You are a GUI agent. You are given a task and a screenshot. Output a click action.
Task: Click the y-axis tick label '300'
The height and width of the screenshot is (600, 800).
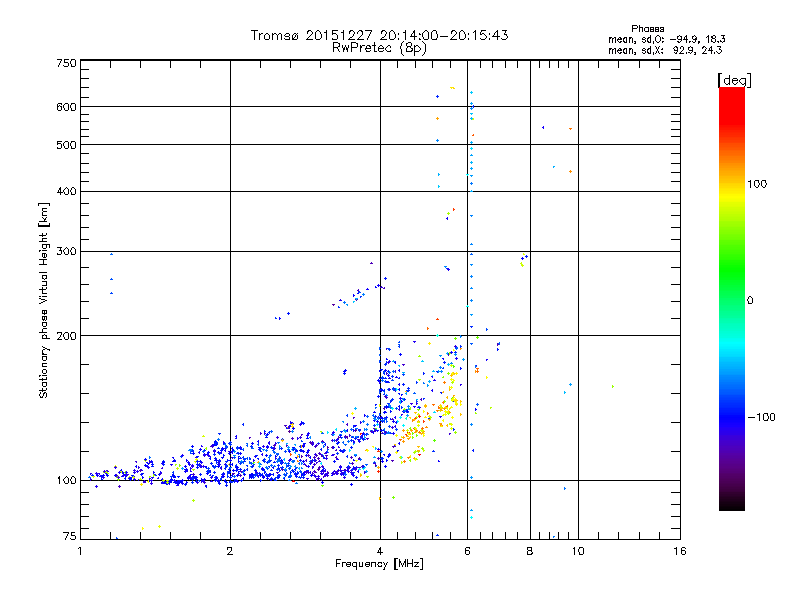[x=66, y=251]
